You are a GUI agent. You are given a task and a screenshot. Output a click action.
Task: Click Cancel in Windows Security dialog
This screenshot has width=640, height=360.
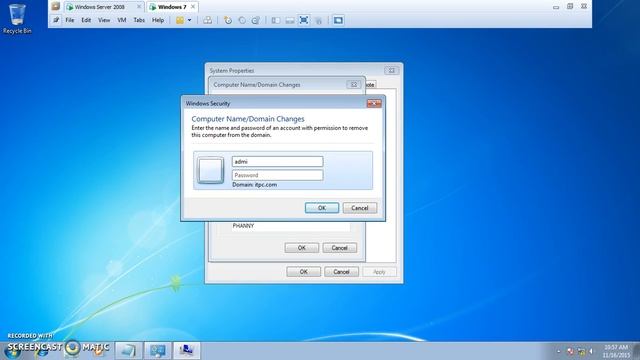(x=360, y=208)
